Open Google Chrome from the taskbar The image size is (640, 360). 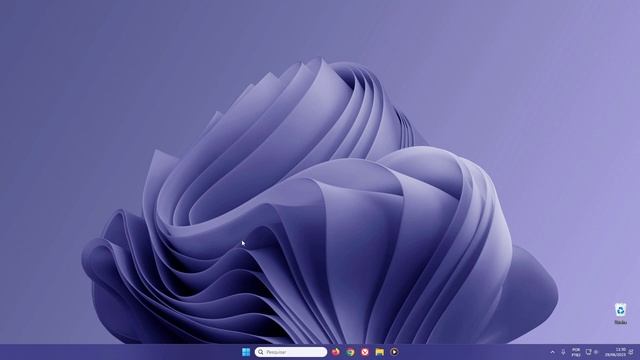[x=350, y=352]
